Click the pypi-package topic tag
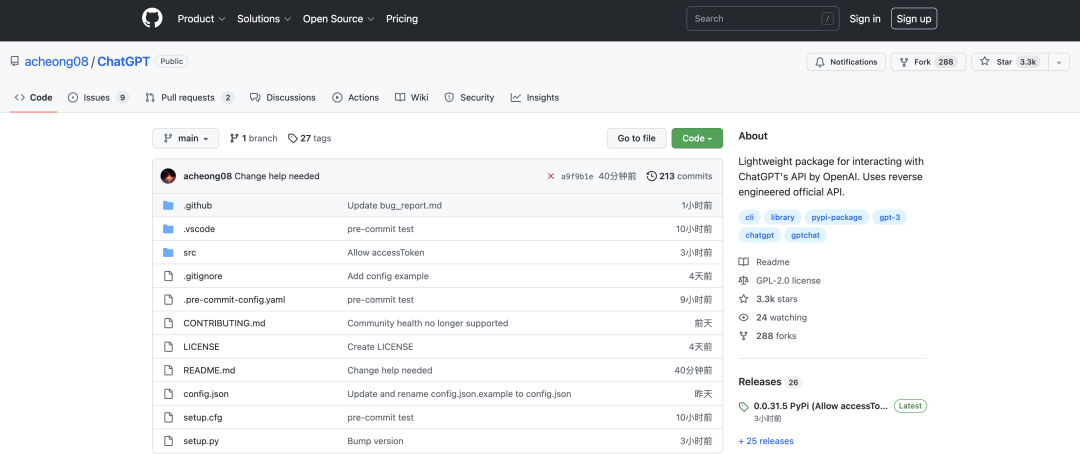The height and width of the screenshot is (454, 1080). [836, 217]
